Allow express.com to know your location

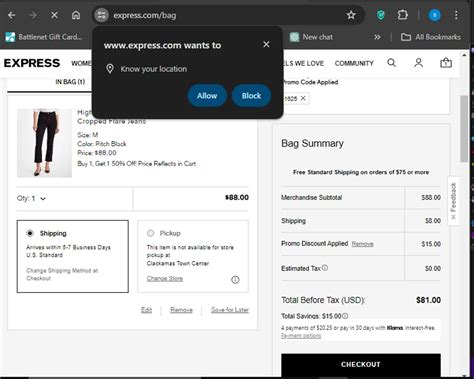[207, 96]
